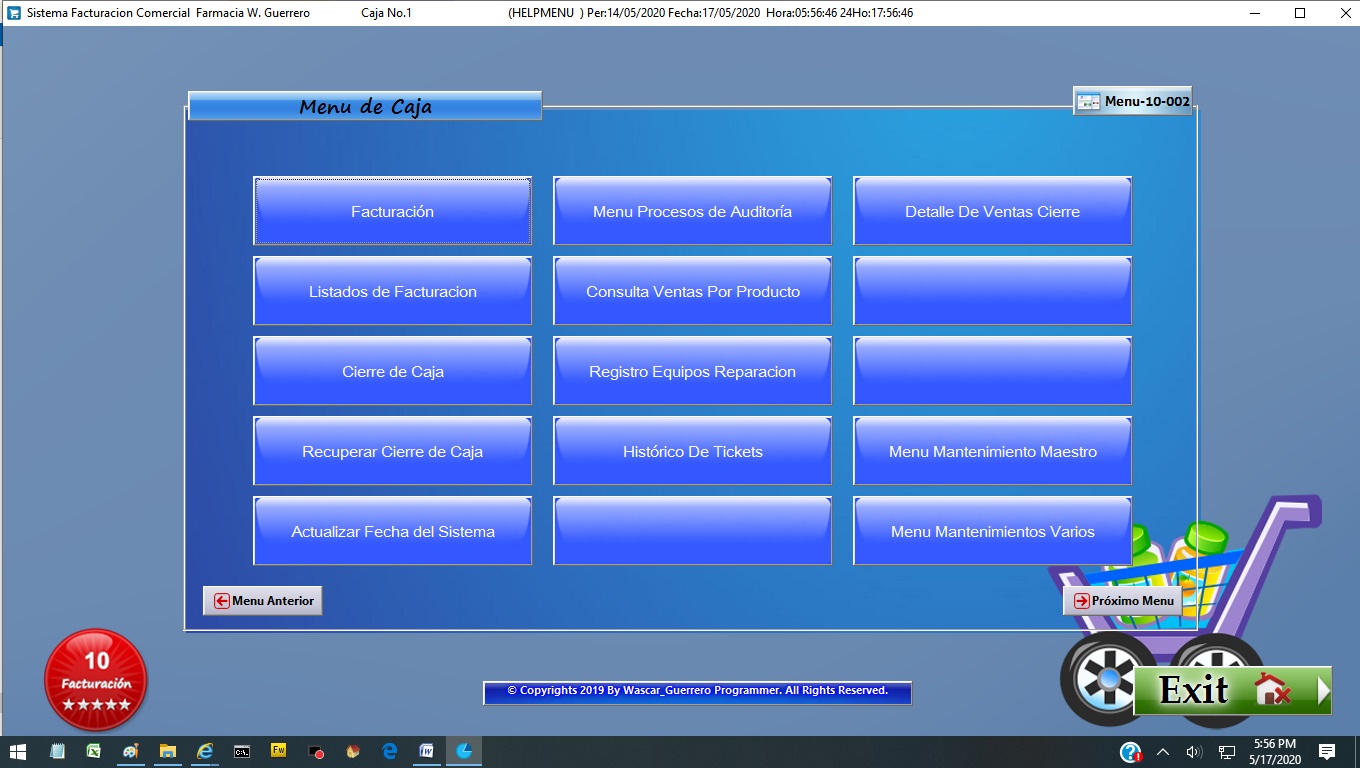This screenshot has width=1360, height=768.
Task: Click the help question mark tray icon
Action: (1130, 752)
